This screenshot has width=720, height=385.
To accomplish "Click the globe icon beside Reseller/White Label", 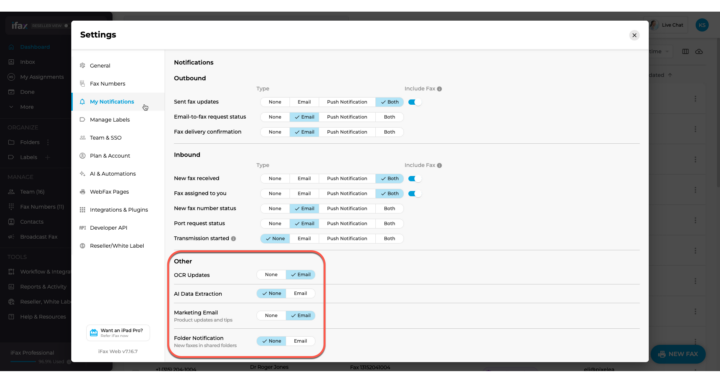I will (83, 246).
